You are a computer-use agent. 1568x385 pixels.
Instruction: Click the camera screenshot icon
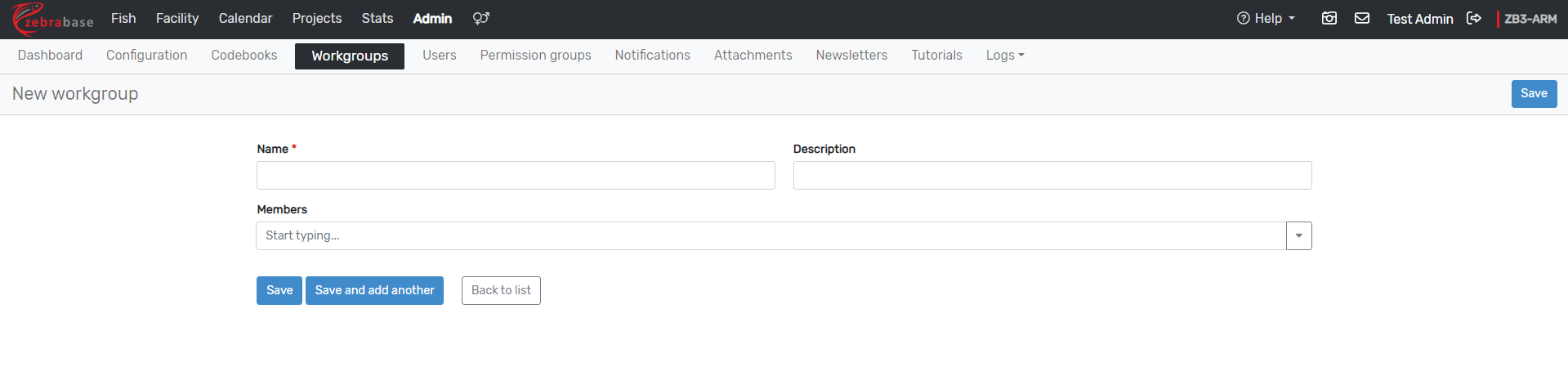(1329, 18)
